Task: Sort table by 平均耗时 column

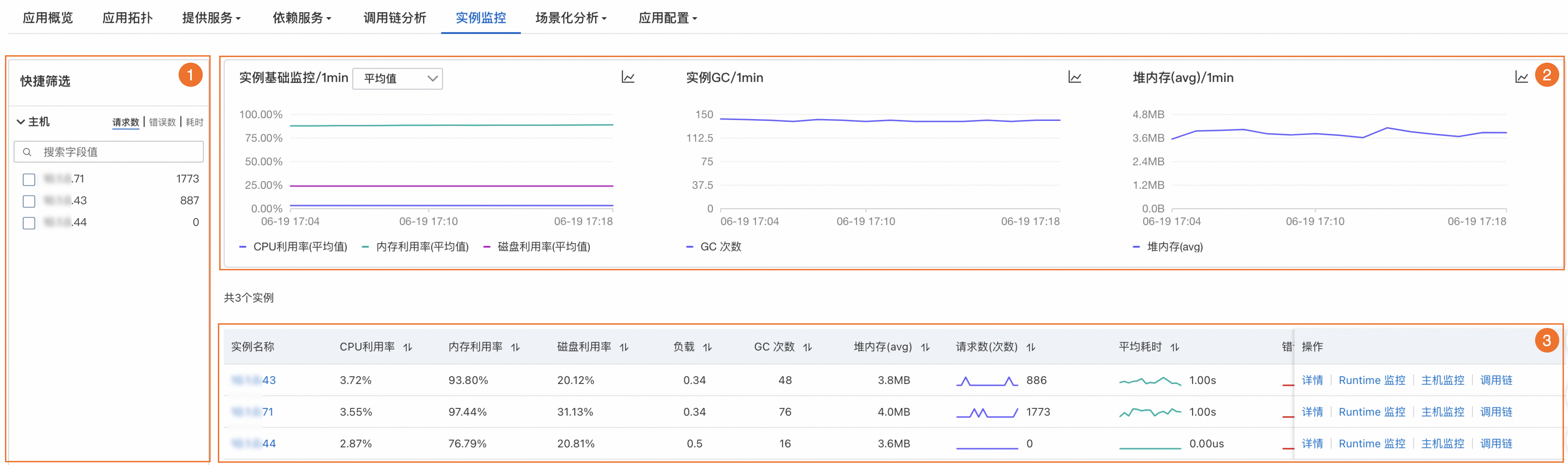Action: (x=1175, y=347)
